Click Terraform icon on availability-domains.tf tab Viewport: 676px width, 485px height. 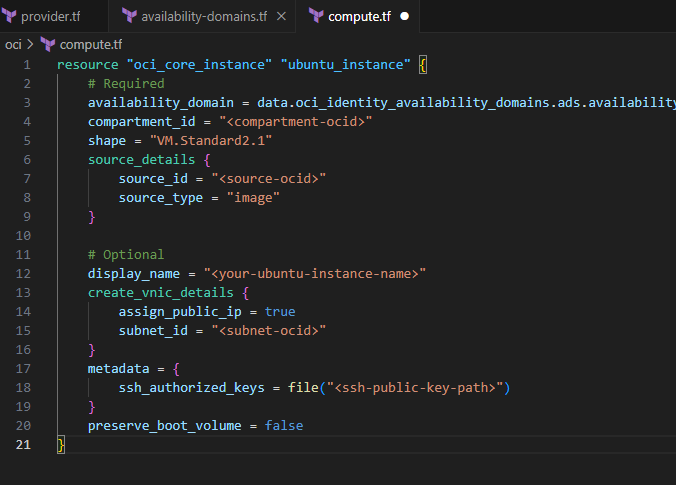point(129,16)
